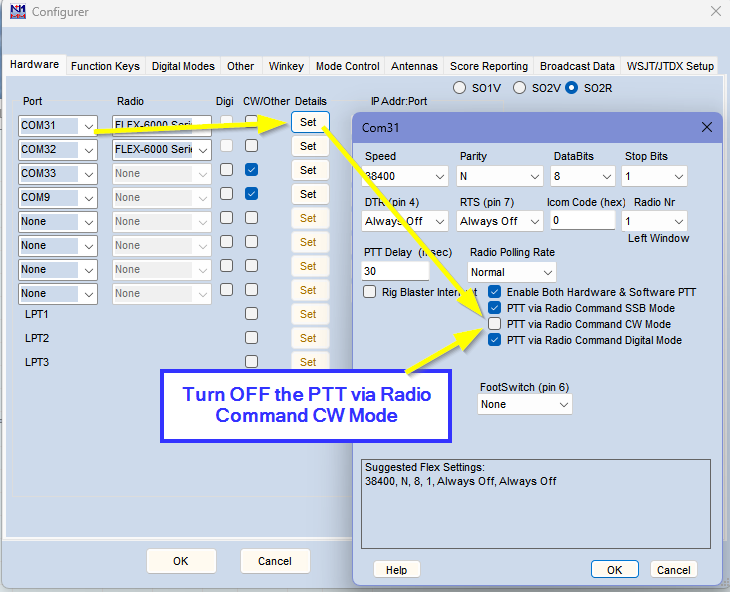Screen dimensions: 730x592
Task: Click OK in the Com31 dialog
Action: pos(614,569)
